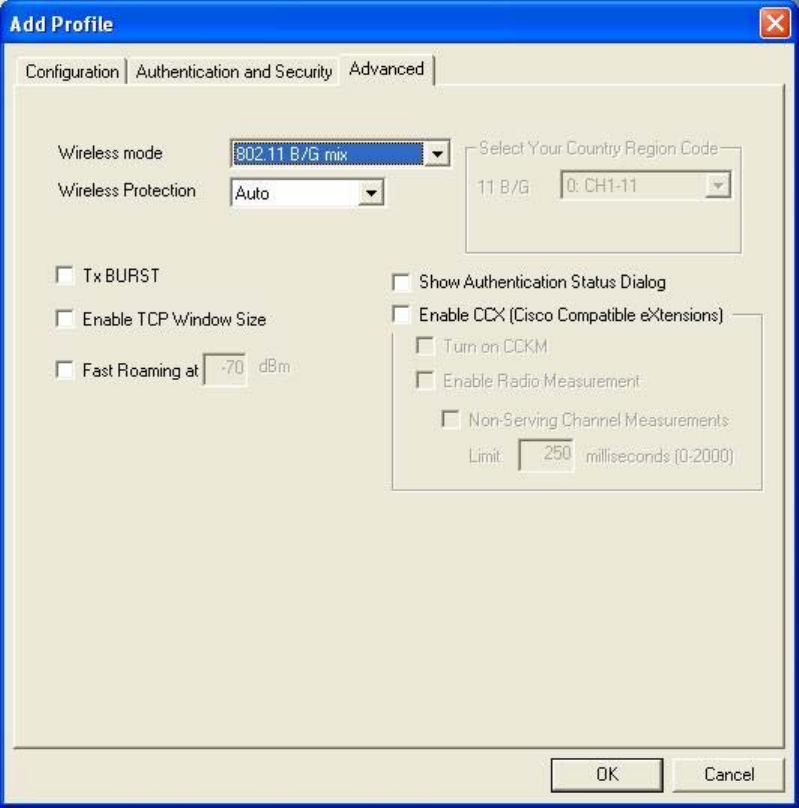Toggle Turn on CCKM checkbox
This screenshot has width=799, height=808.
pos(425,347)
